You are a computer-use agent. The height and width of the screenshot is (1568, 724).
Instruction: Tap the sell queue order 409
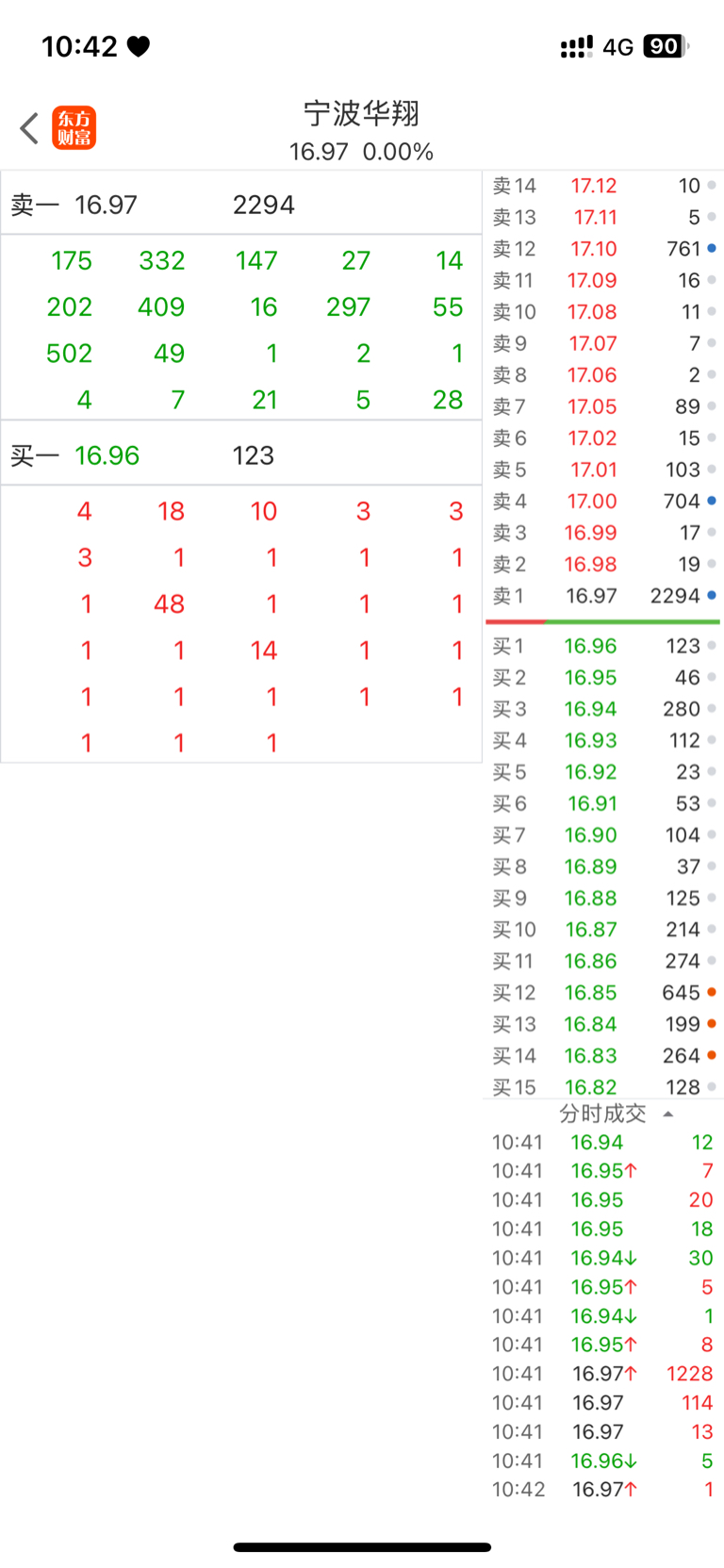[161, 307]
